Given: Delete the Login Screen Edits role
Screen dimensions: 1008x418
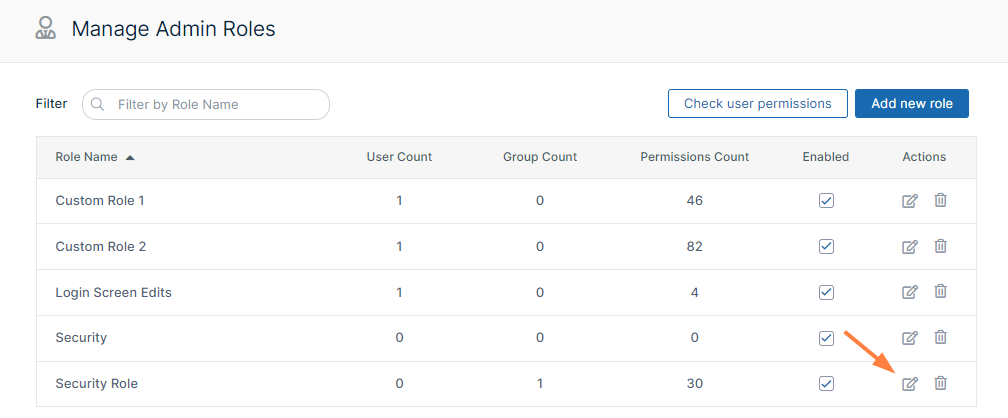Looking at the screenshot, I should pos(940,291).
